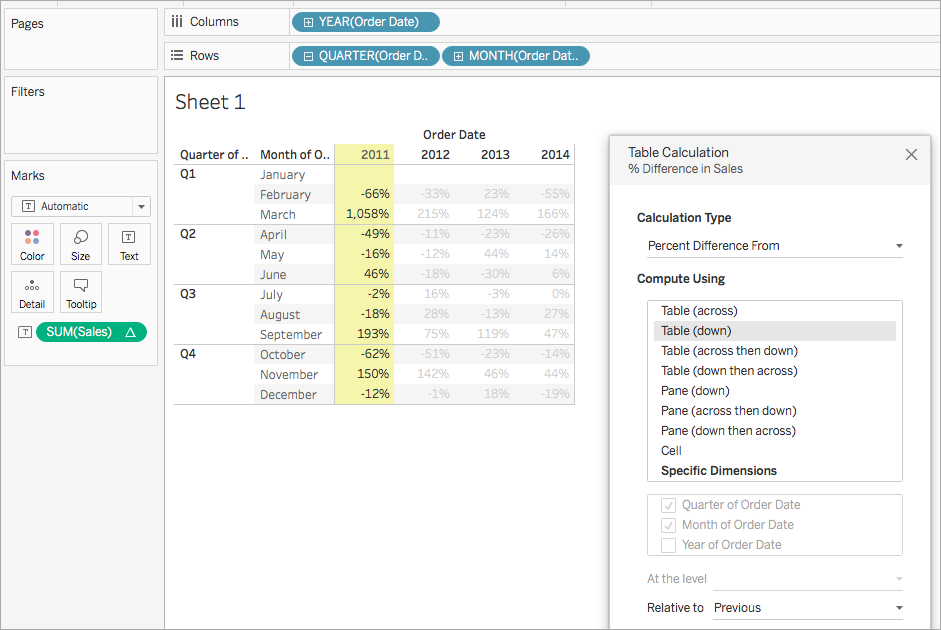Collapse the QUARTER(Order Date) pill minus icon

(x=307, y=56)
